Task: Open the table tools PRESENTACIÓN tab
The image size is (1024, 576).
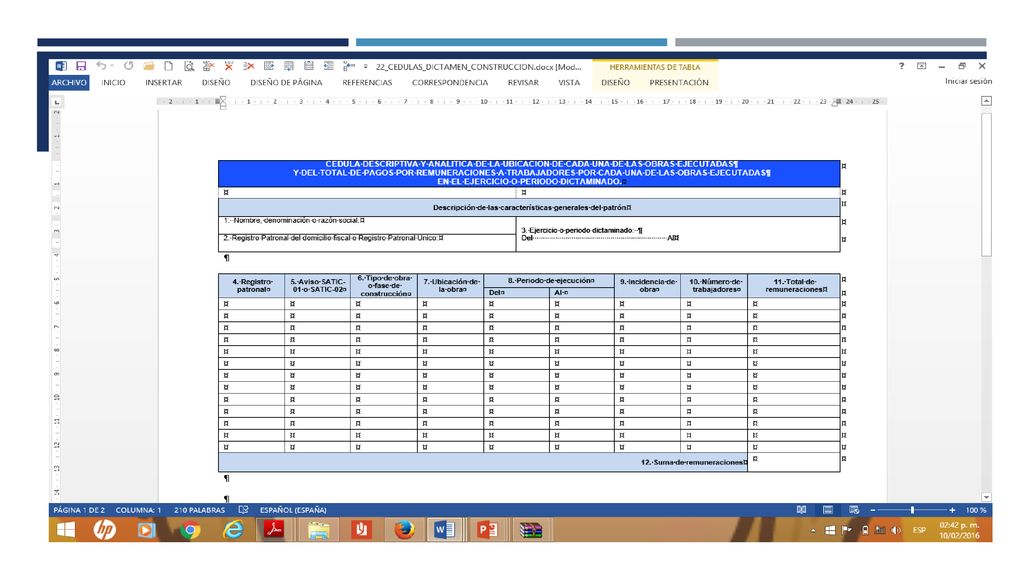Action: [x=679, y=83]
